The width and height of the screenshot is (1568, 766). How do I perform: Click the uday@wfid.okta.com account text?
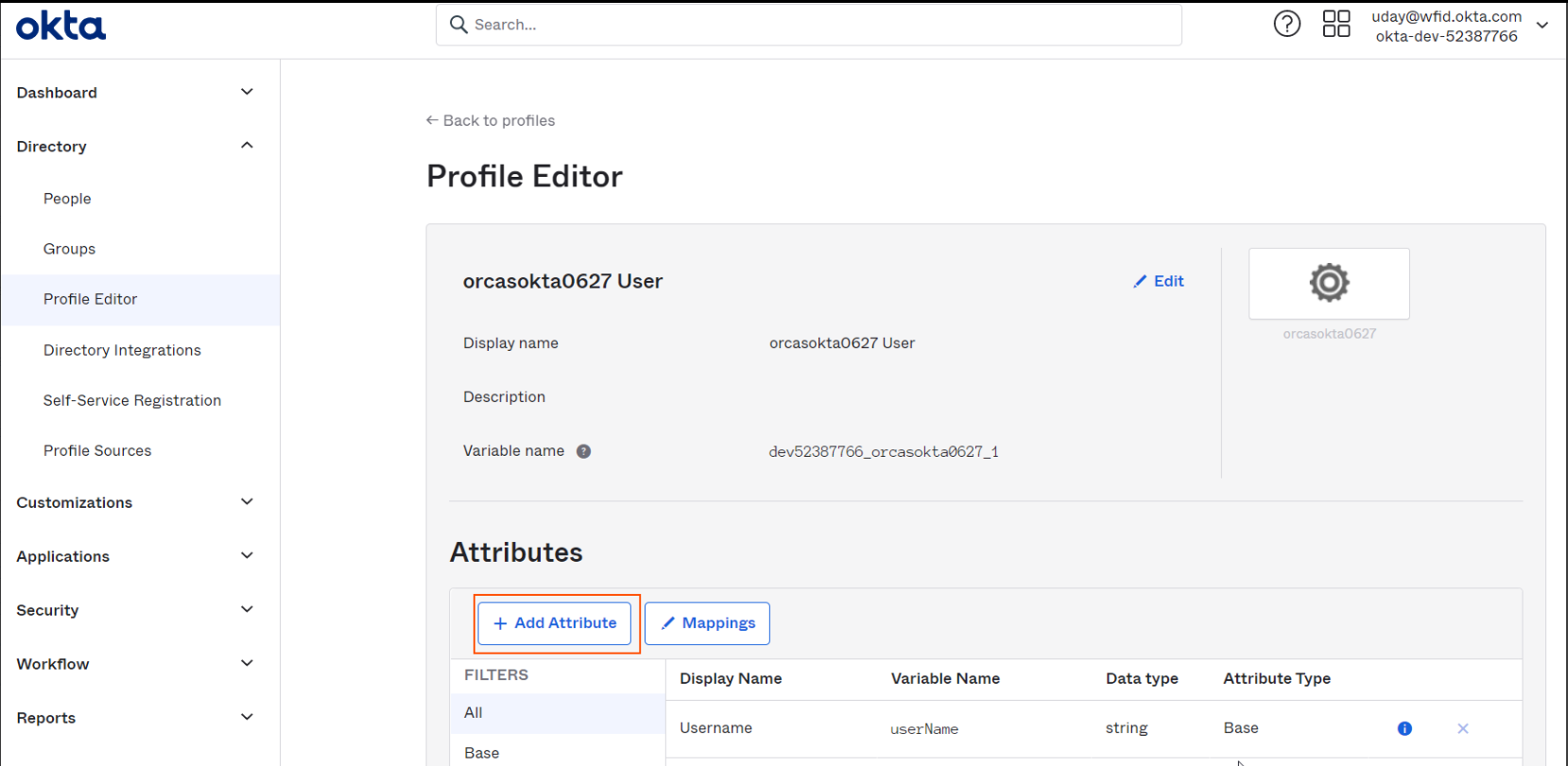click(1446, 16)
